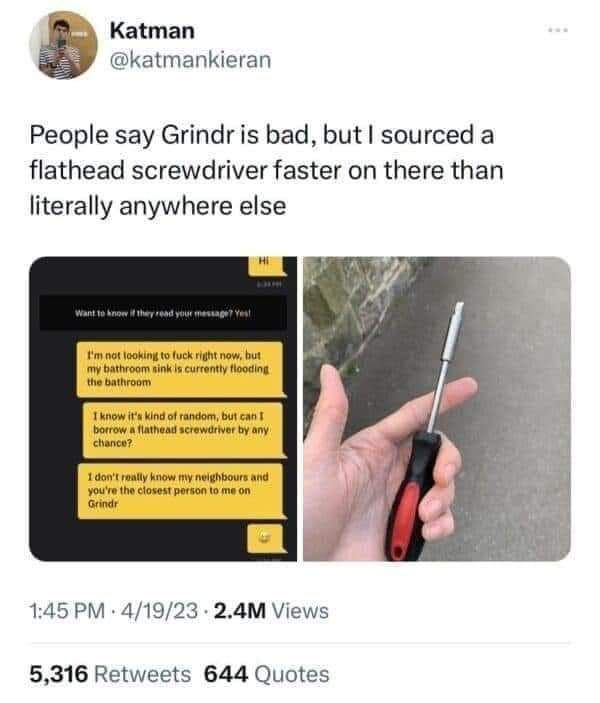This screenshot has height=703, width=600.
Task: View the 5,316 Retweets list
Action: [110, 674]
